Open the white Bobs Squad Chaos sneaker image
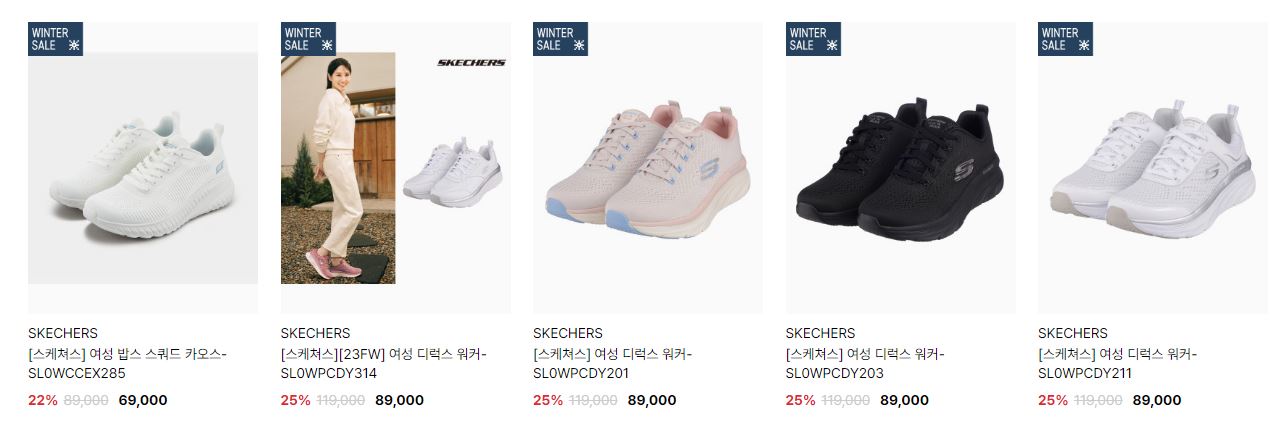This screenshot has width=1288, height=442. point(143,168)
